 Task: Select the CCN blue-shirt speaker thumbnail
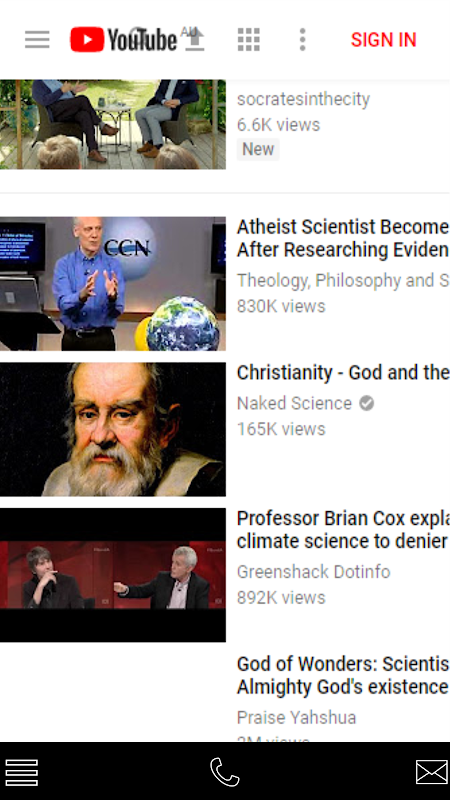point(113,284)
